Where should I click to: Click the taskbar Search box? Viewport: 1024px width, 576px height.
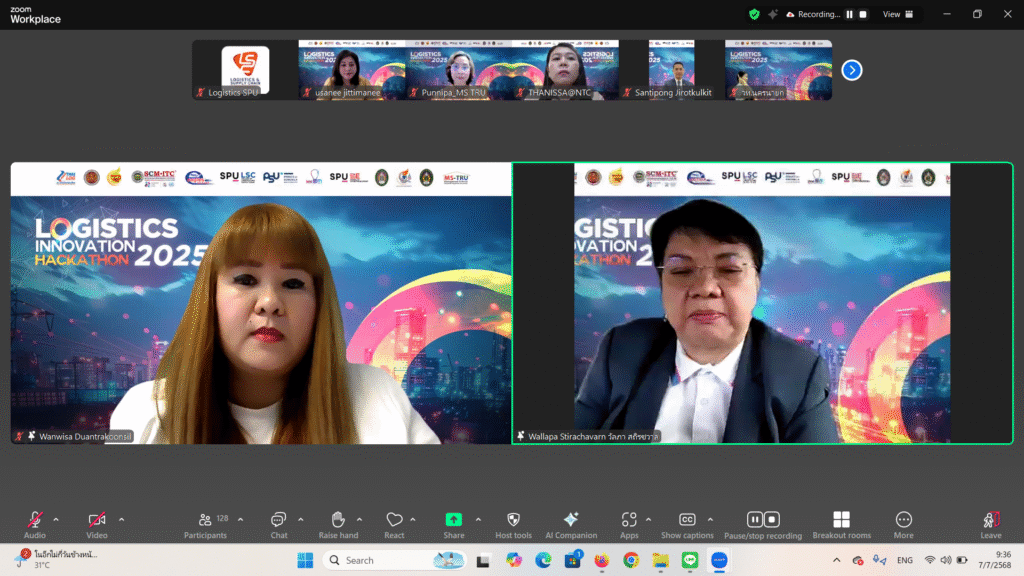[396, 560]
